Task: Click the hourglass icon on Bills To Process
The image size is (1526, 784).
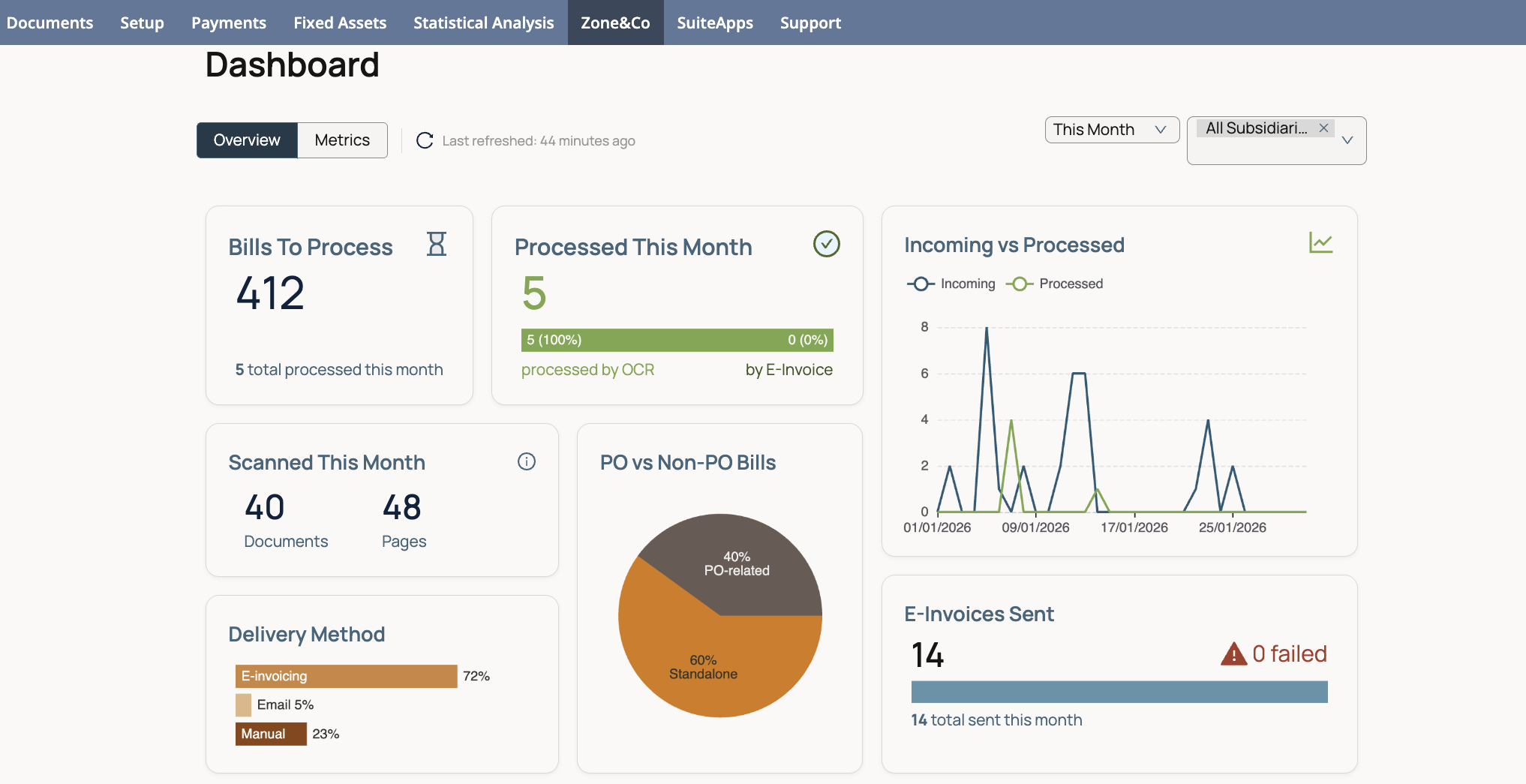Action: 437,244
